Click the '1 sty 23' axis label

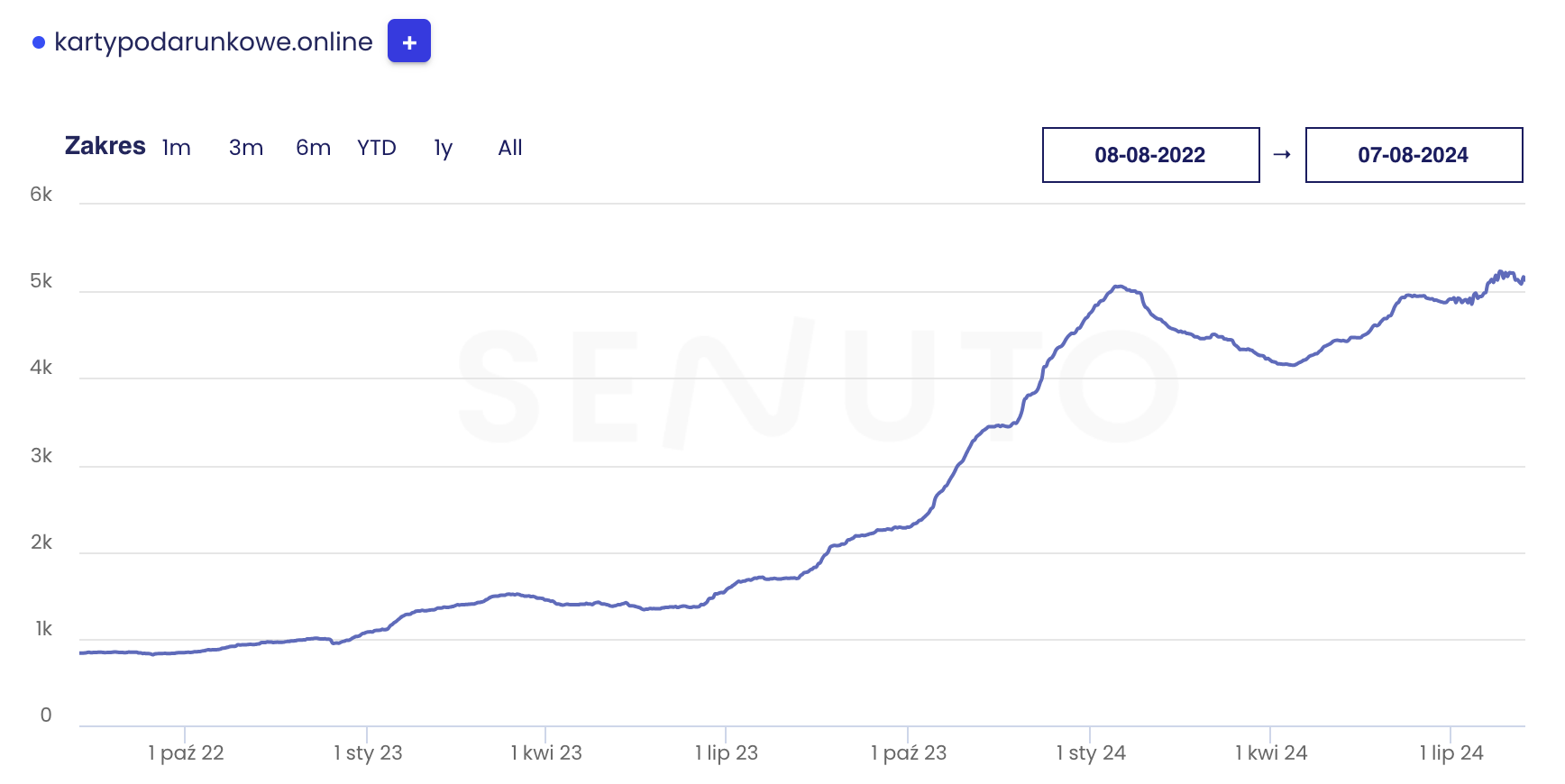click(368, 753)
